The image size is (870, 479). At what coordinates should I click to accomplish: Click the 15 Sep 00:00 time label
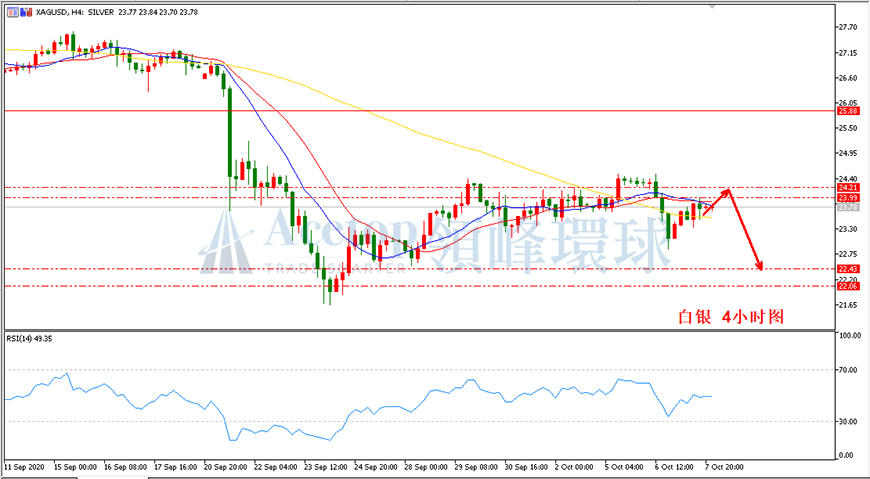click(x=75, y=467)
